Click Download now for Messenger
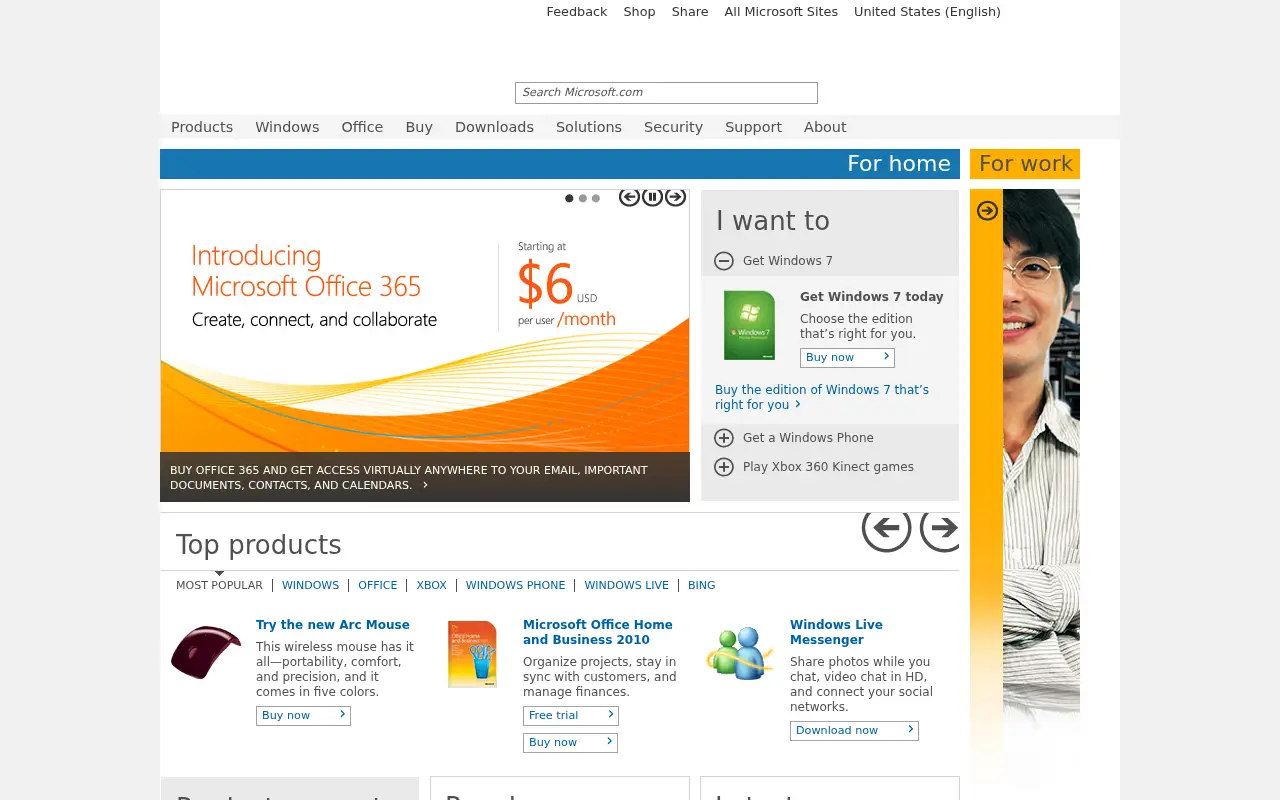The height and width of the screenshot is (800, 1280). [854, 731]
